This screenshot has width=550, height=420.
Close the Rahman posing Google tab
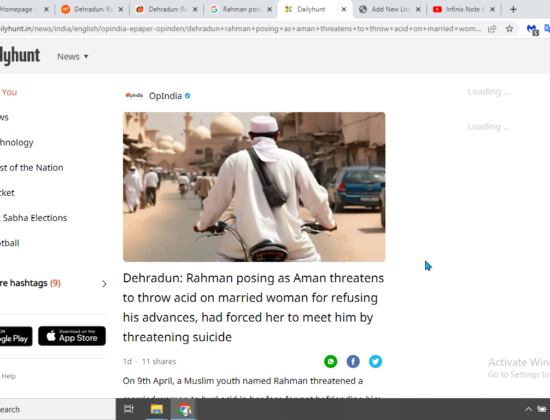tap(269, 9)
